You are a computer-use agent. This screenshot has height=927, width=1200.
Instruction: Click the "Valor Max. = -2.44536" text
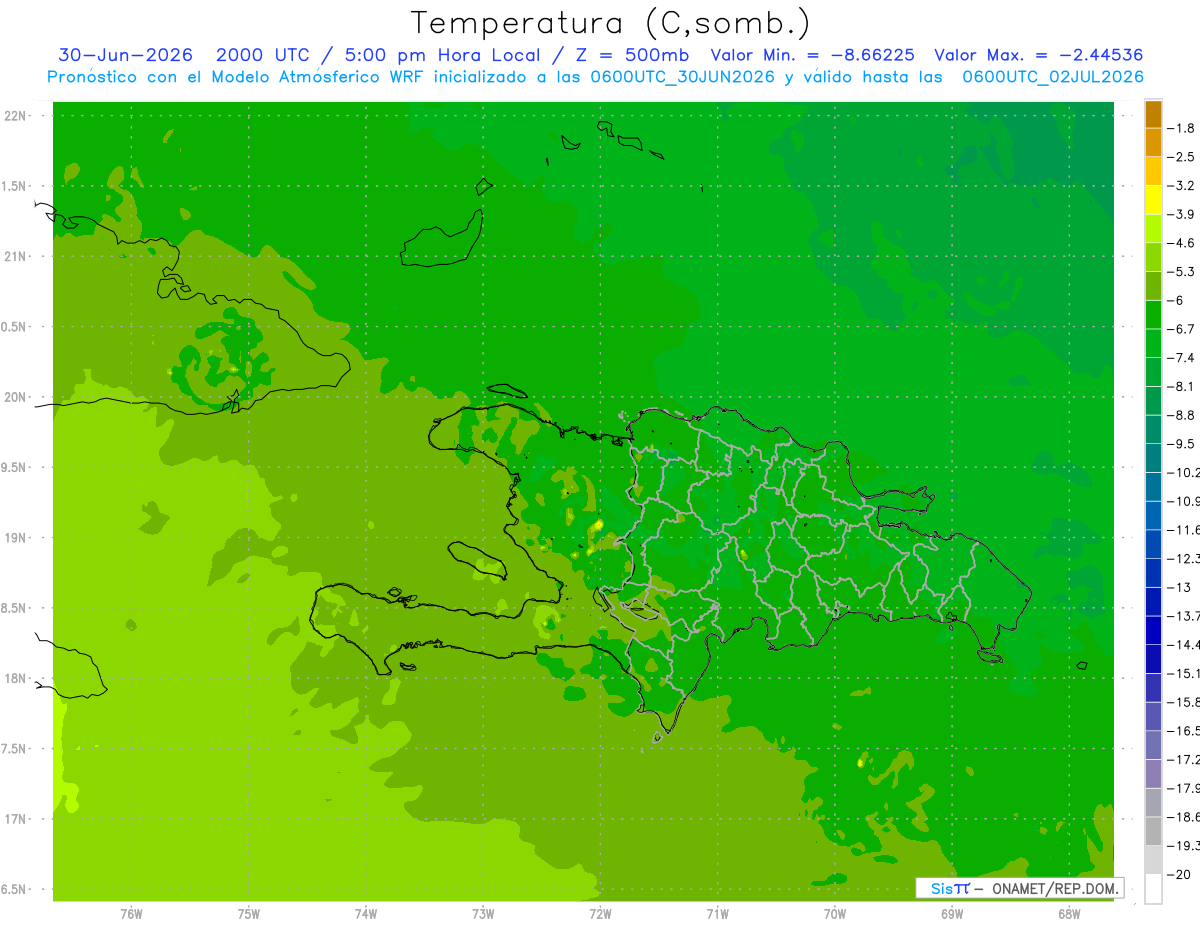coord(1038,55)
